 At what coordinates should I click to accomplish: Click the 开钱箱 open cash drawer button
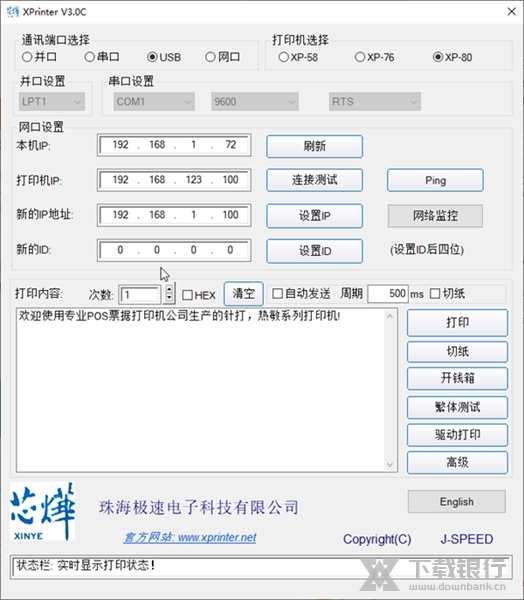(x=457, y=378)
